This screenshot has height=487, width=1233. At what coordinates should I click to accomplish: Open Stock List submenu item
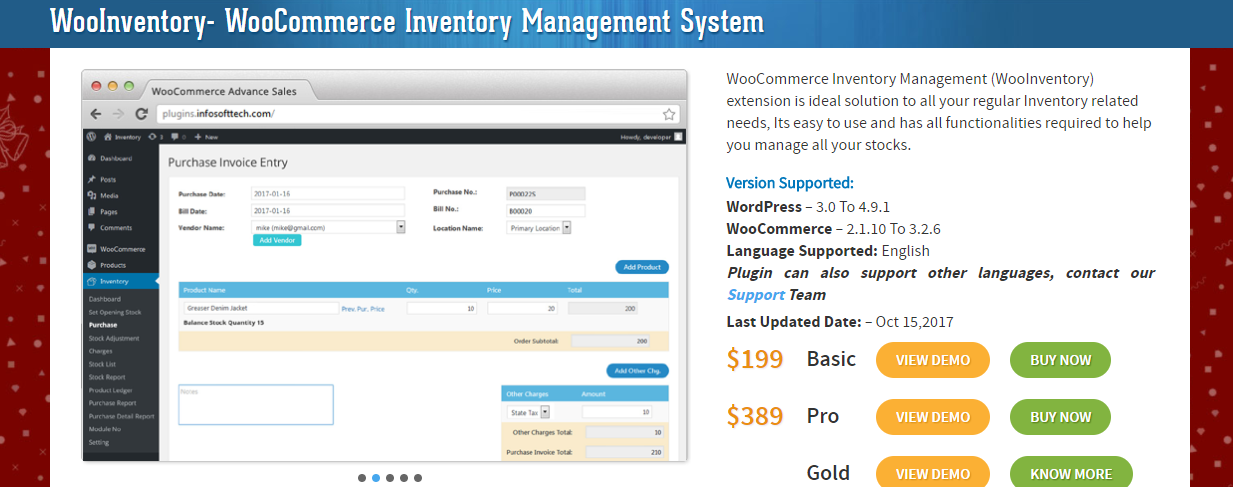point(103,364)
